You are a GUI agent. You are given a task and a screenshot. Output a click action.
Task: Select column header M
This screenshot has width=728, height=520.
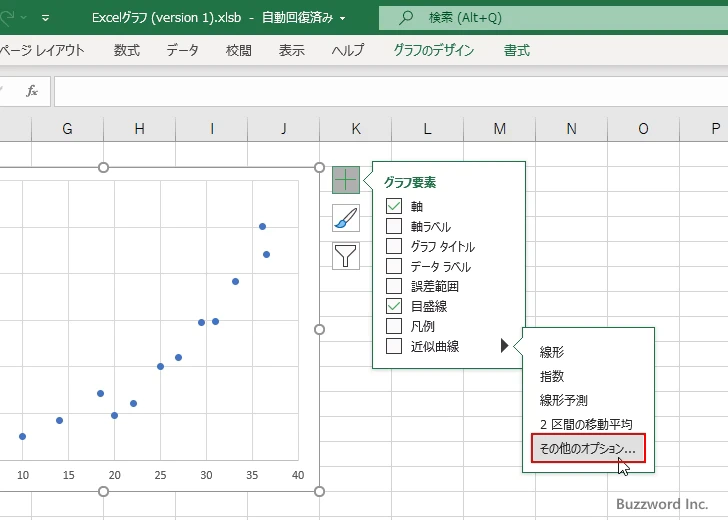coord(499,128)
